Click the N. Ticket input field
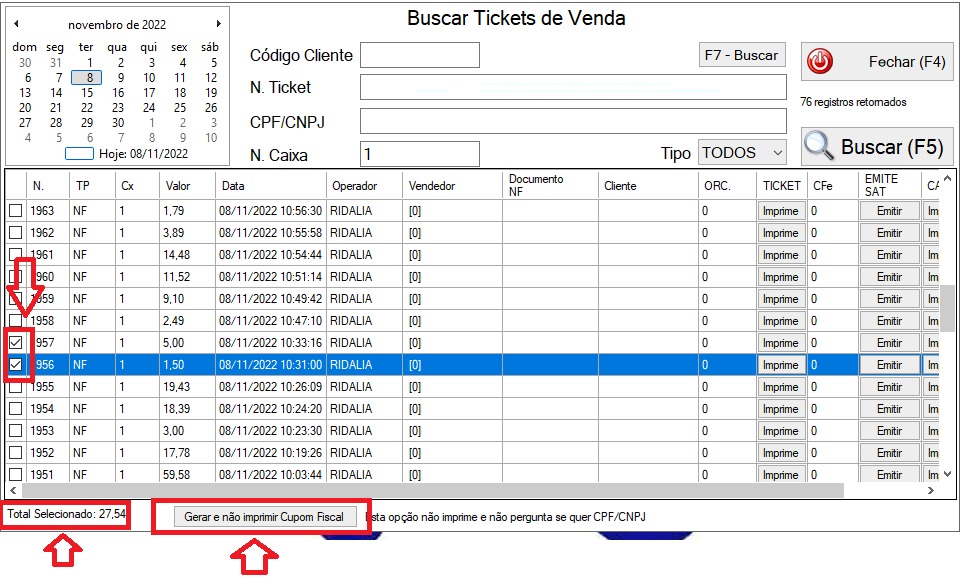 (x=573, y=87)
